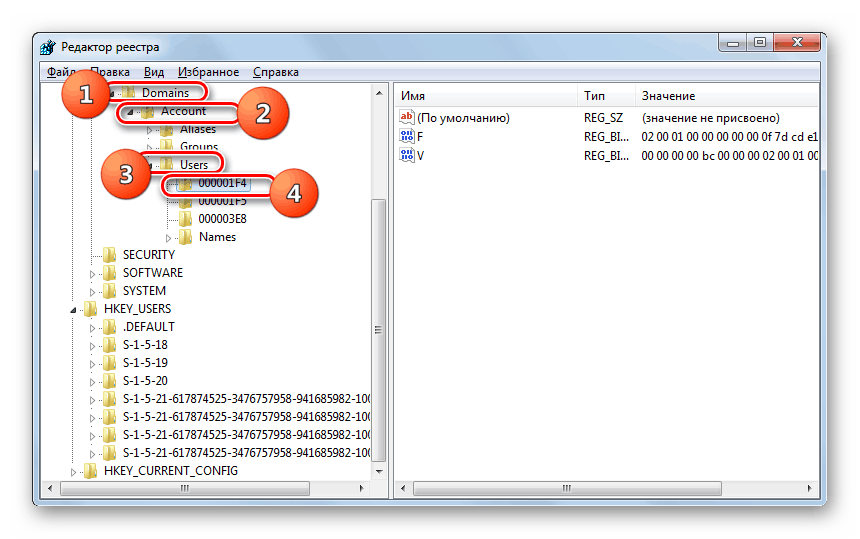Click the S-1-5-18 folder icon
This screenshot has height=539, width=860.
(110, 345)
